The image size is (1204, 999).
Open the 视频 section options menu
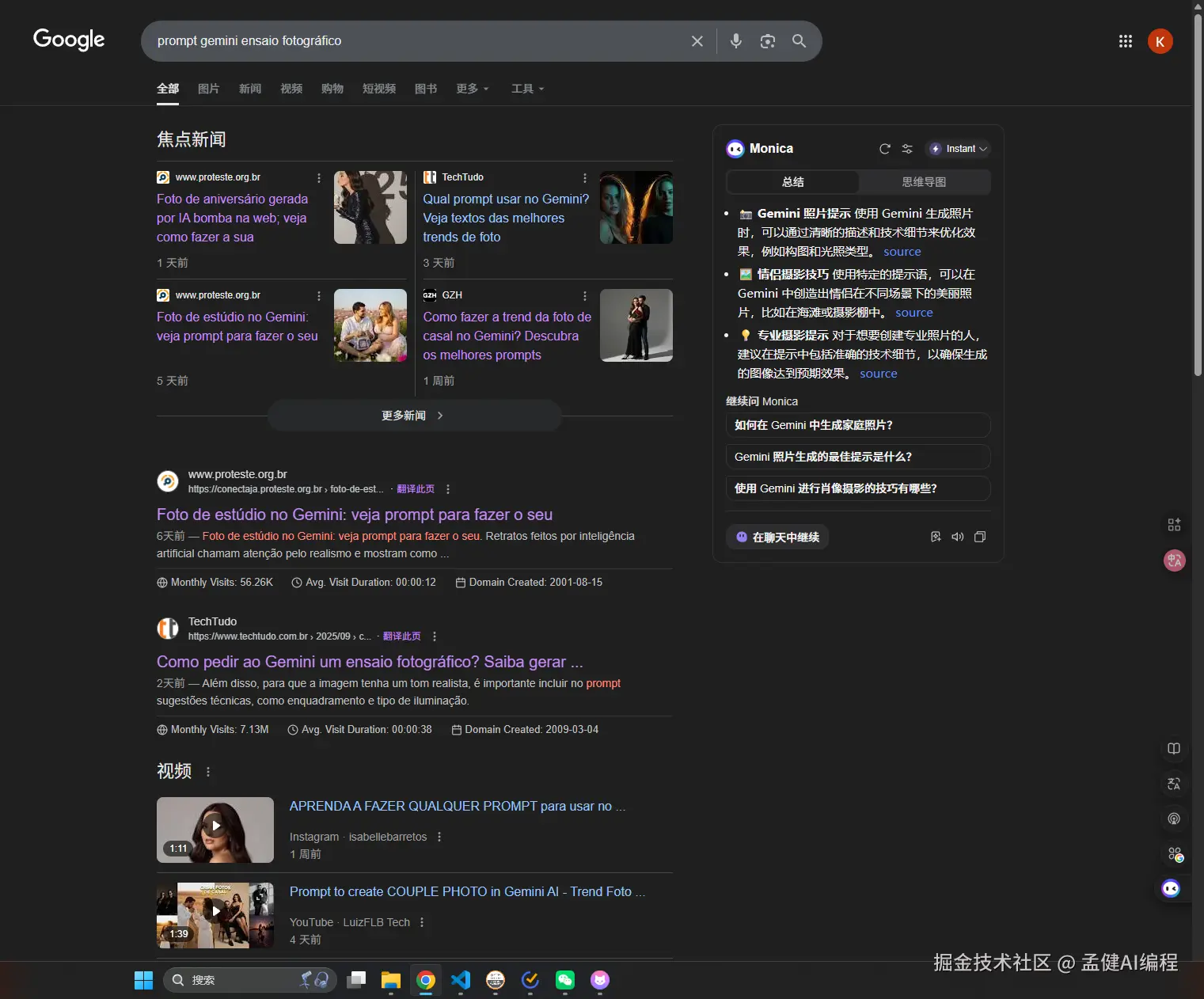click(x=208, y=772)
